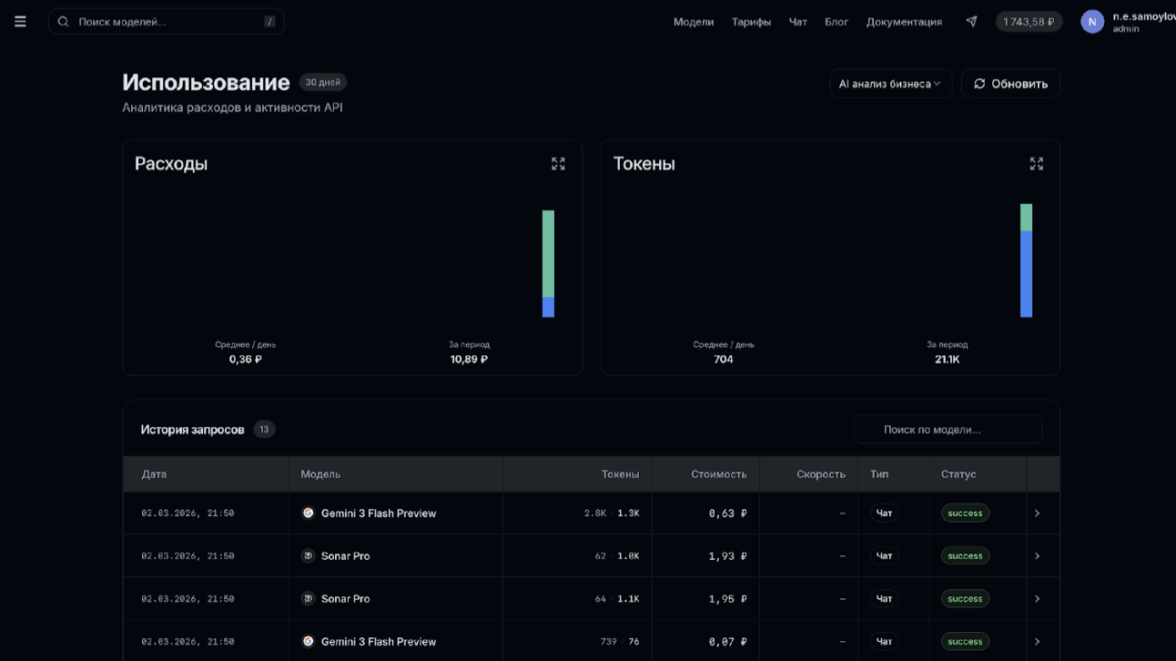Click the green bar in Расходы chart

548,252
